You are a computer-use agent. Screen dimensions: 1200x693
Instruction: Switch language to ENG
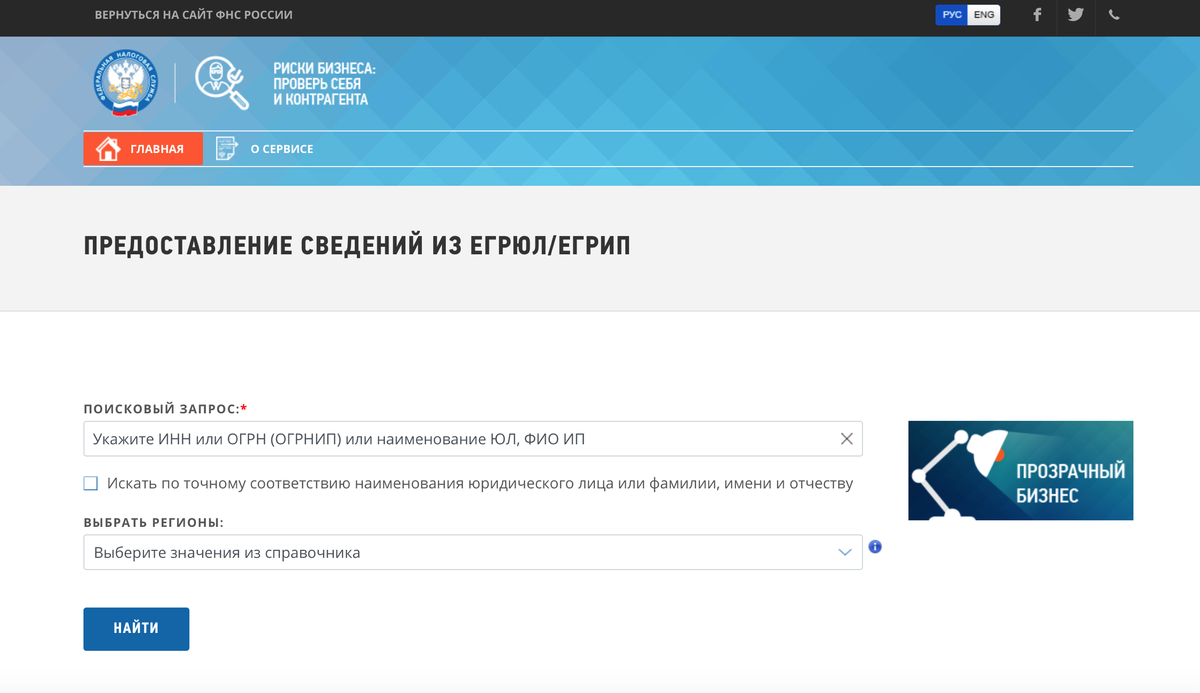coord(984,15)
